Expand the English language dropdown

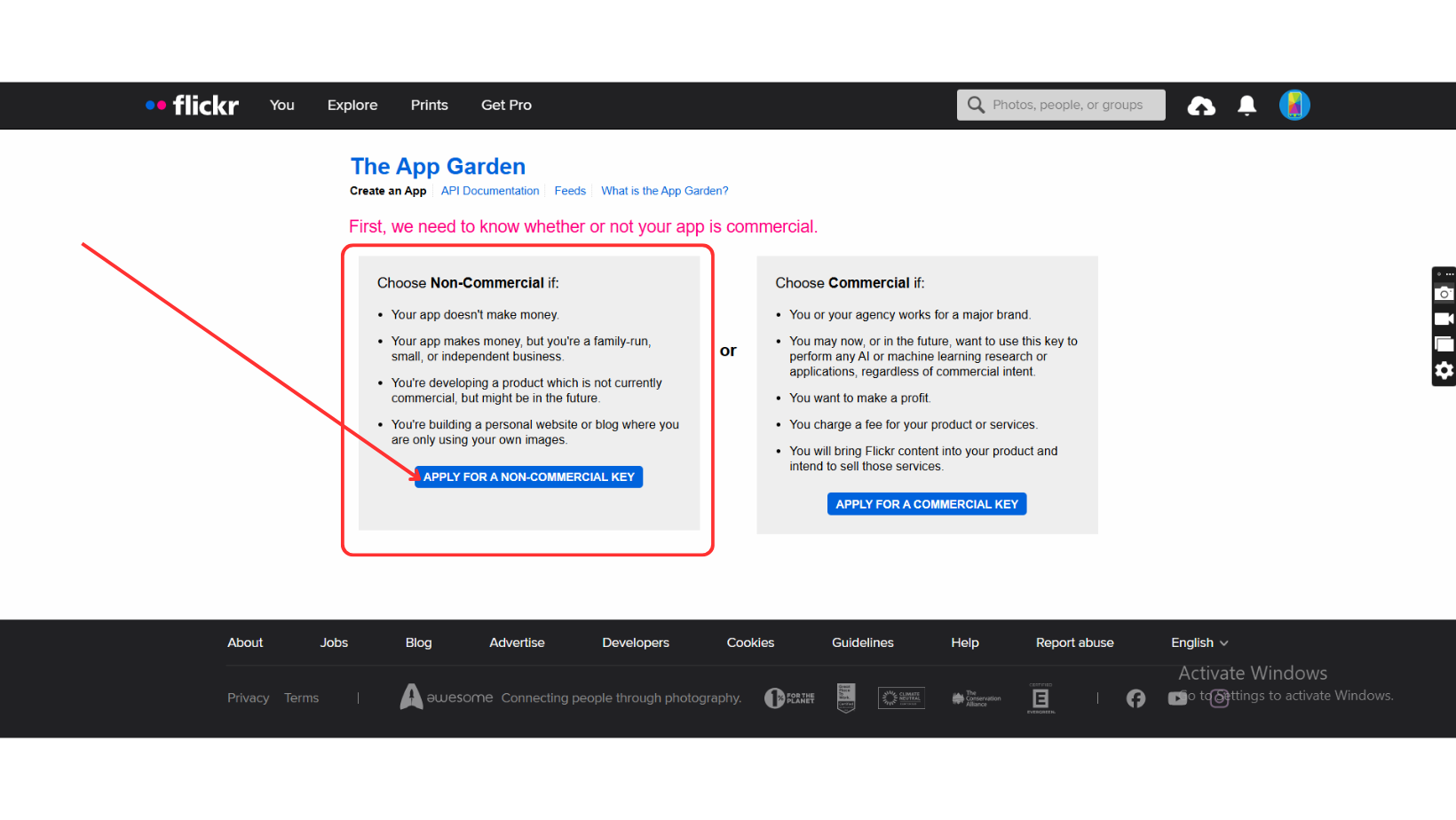[1199, 643]
